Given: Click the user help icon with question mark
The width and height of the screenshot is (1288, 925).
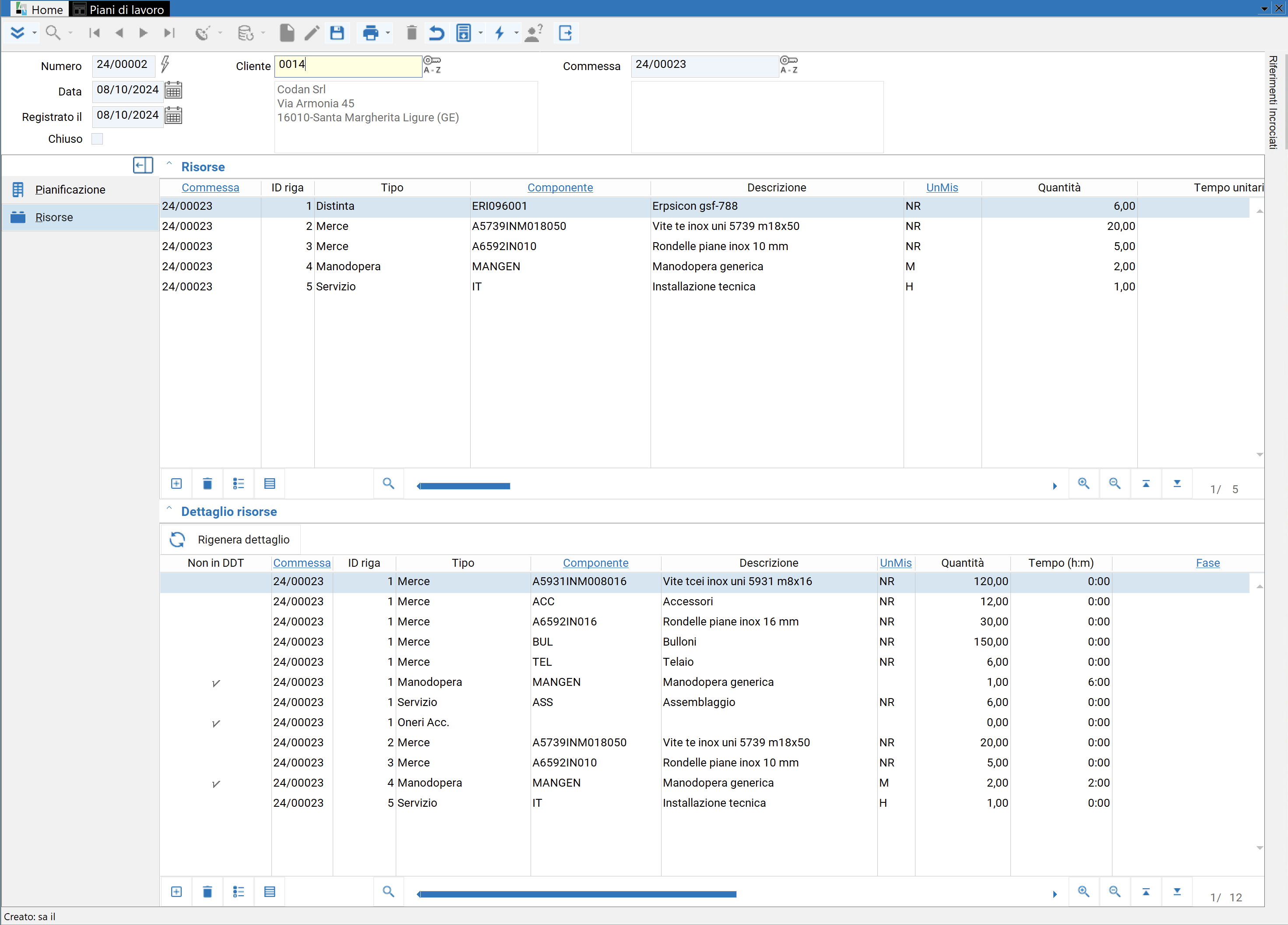Looking at the screenshot, I should (x=534, y=33).
